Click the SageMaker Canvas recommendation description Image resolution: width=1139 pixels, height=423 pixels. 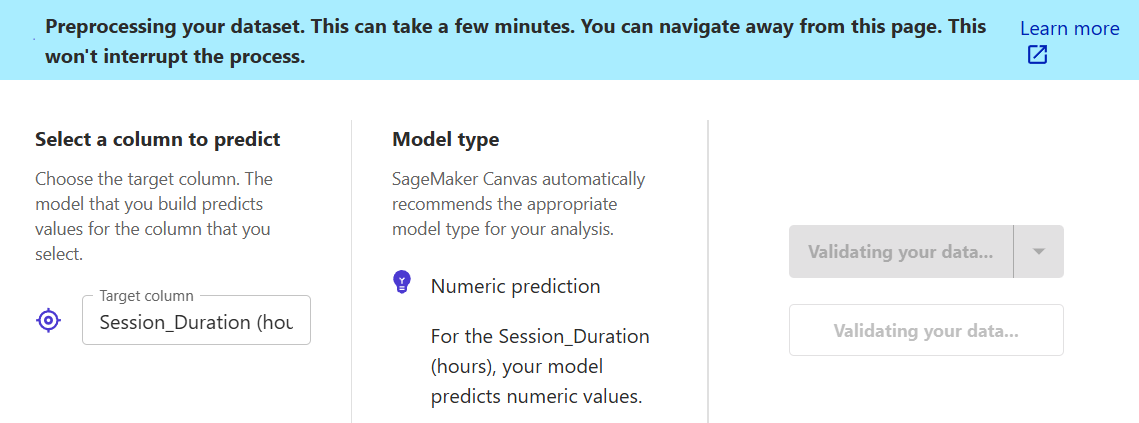click(x=518, y=204)
